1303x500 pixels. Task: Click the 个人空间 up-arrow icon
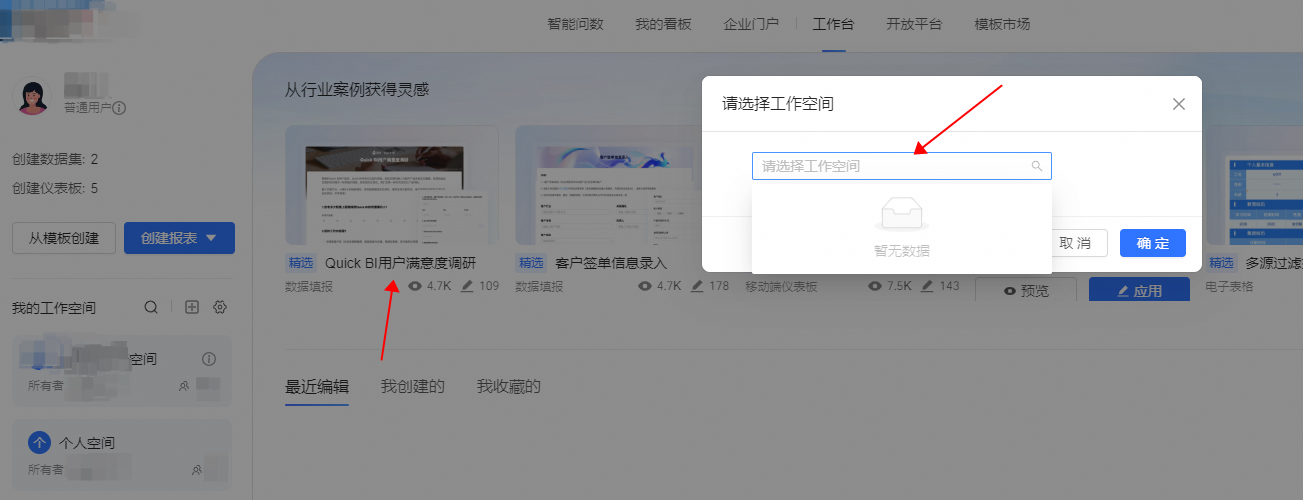coord(39,442)
